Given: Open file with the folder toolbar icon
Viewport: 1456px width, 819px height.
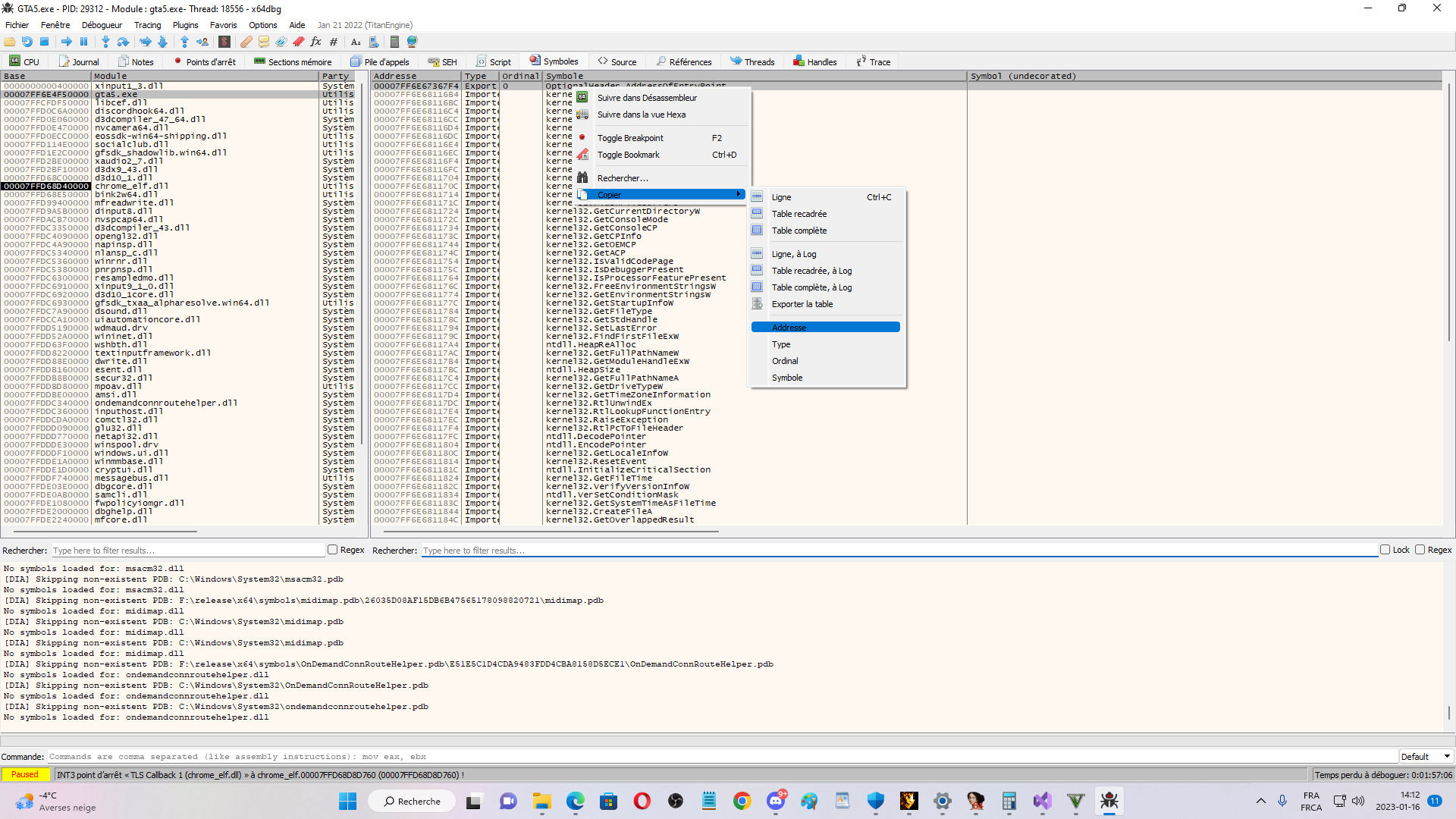Looking at the screenshot, I should (x=10, y=42).
